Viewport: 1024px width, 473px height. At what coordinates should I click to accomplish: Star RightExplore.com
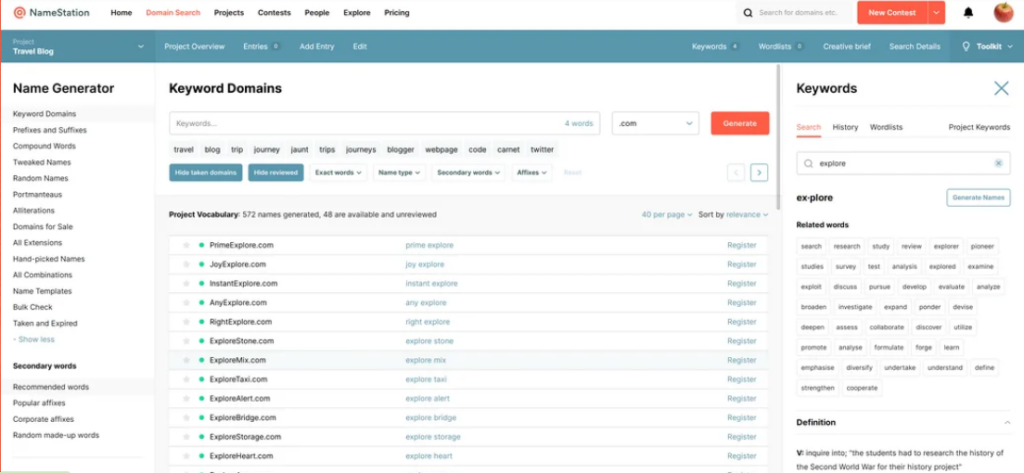tap(186, 321)
